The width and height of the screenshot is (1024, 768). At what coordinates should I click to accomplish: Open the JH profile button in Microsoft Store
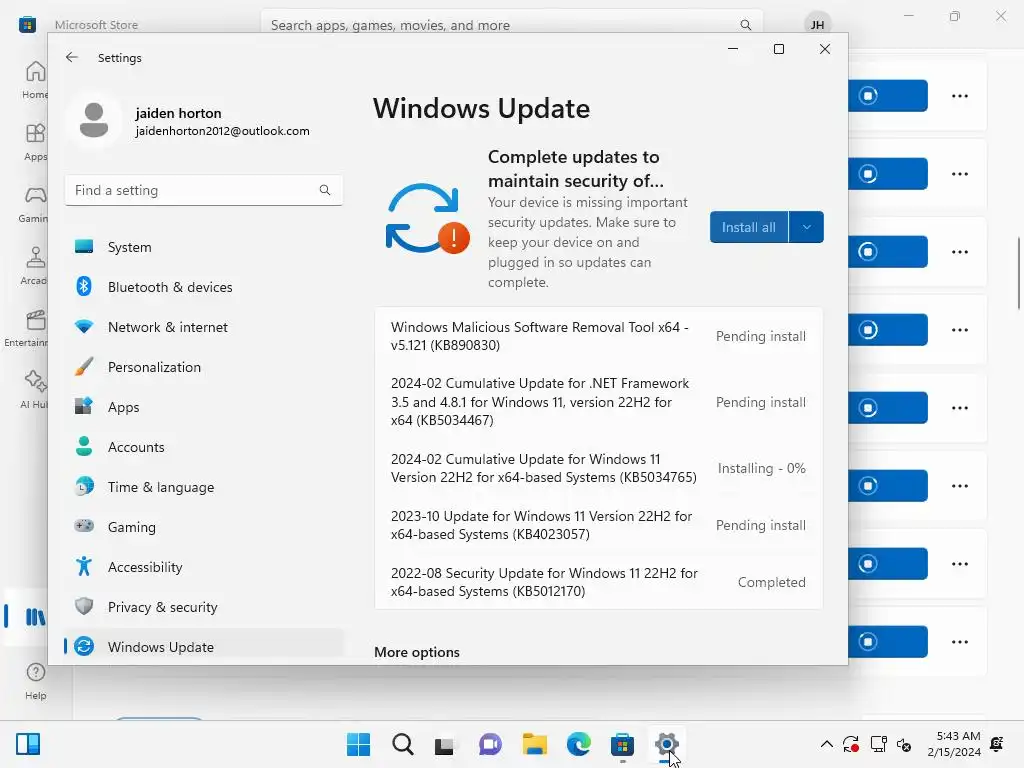click(817, 25)
